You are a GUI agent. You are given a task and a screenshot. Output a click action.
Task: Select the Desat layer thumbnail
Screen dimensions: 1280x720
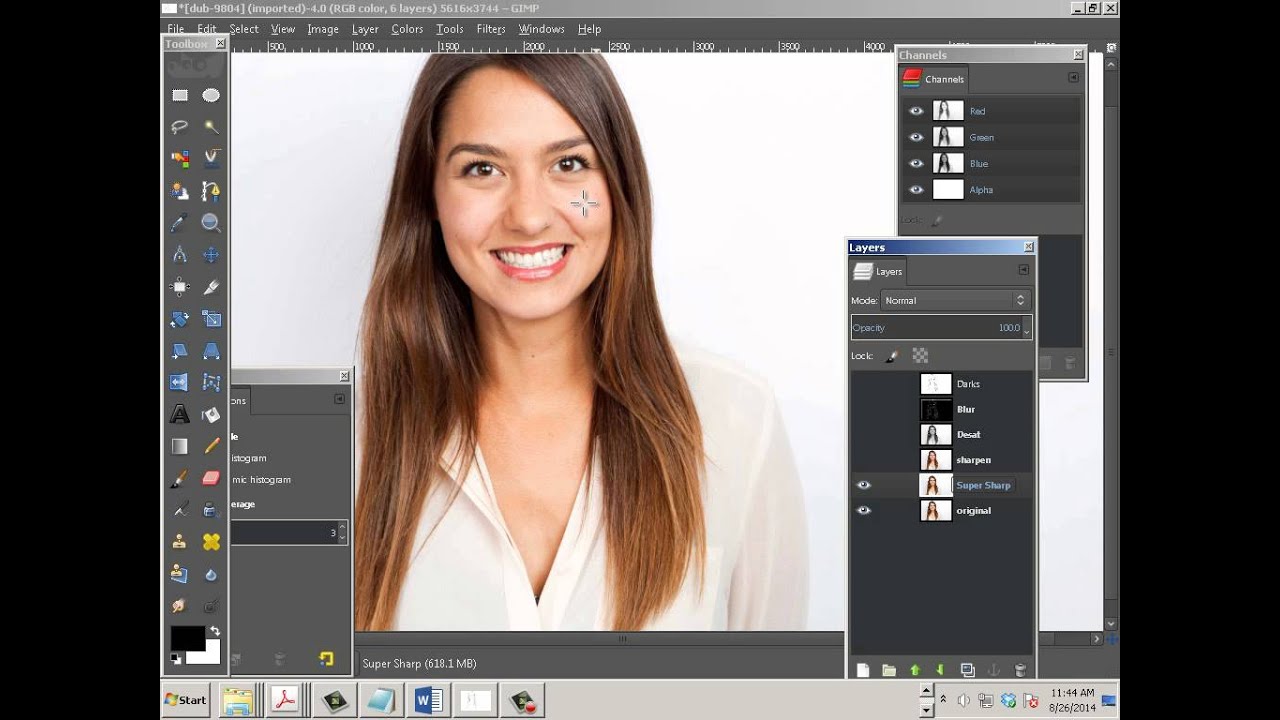coord(936,434)
